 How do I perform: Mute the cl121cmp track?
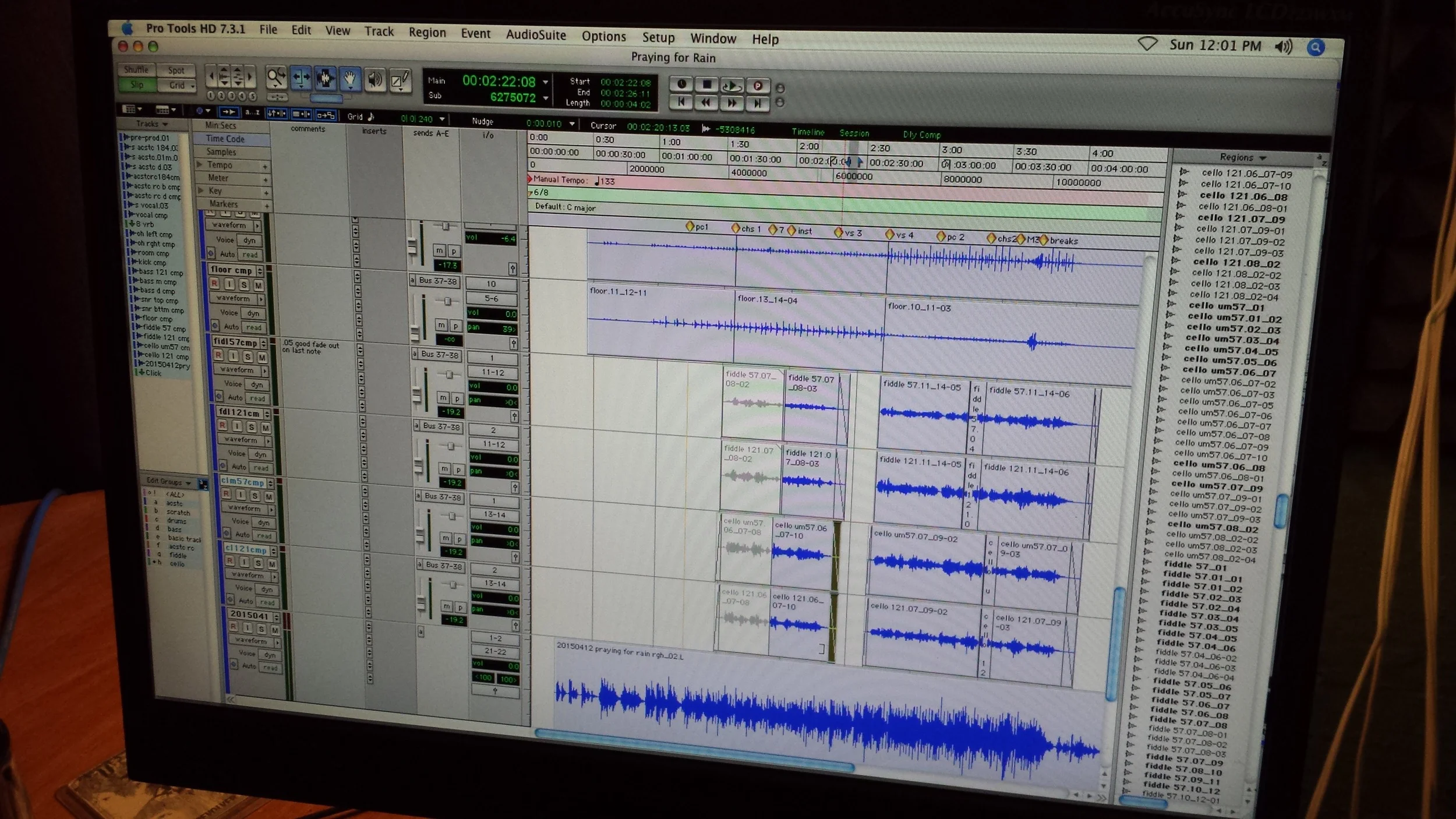coord(272,564)
